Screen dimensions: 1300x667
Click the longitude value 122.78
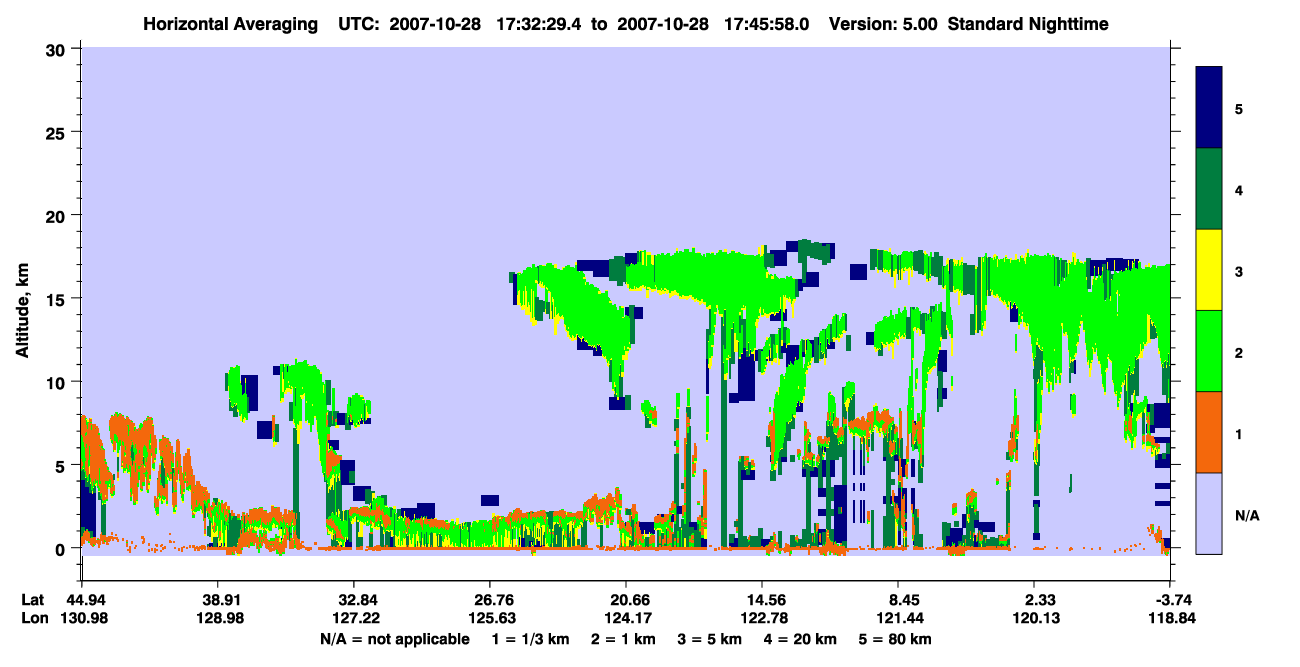762,618
